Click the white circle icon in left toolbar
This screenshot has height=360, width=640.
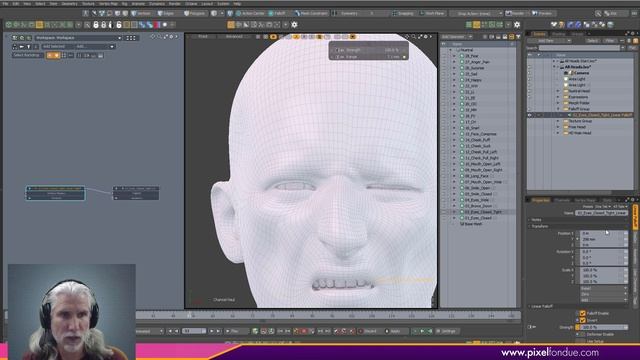[x=165, y=25]
